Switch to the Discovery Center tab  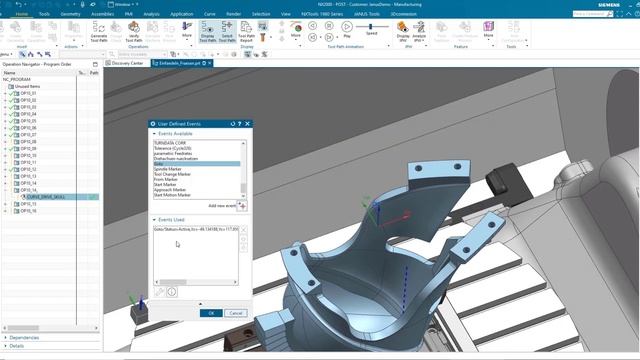124,63
